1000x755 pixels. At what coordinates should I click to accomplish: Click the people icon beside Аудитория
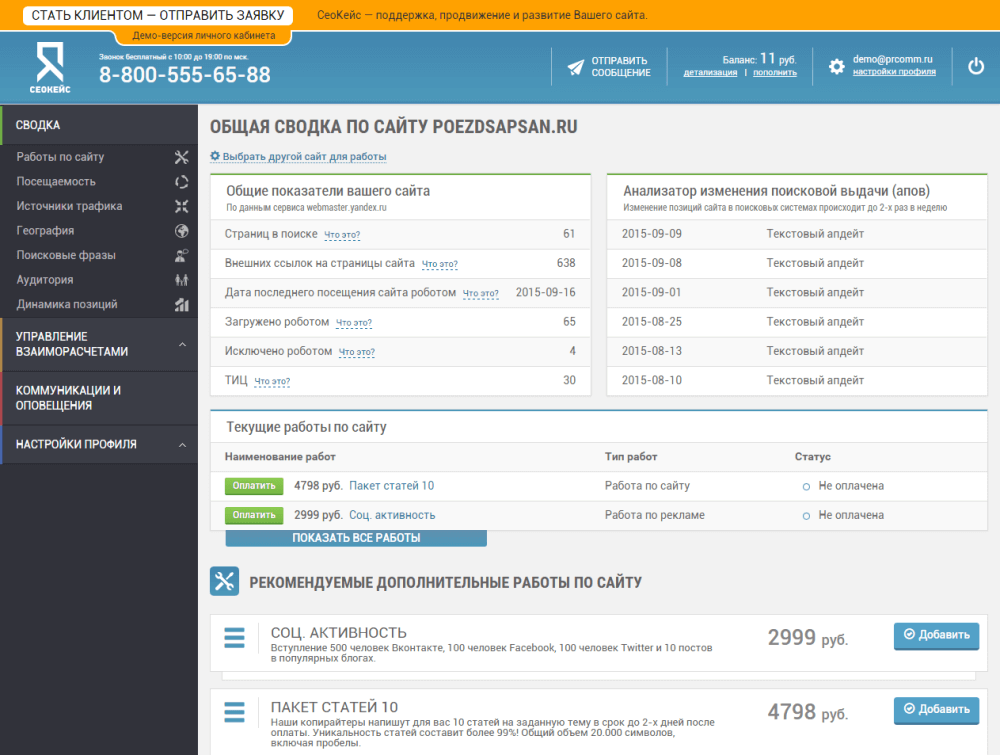182,280
